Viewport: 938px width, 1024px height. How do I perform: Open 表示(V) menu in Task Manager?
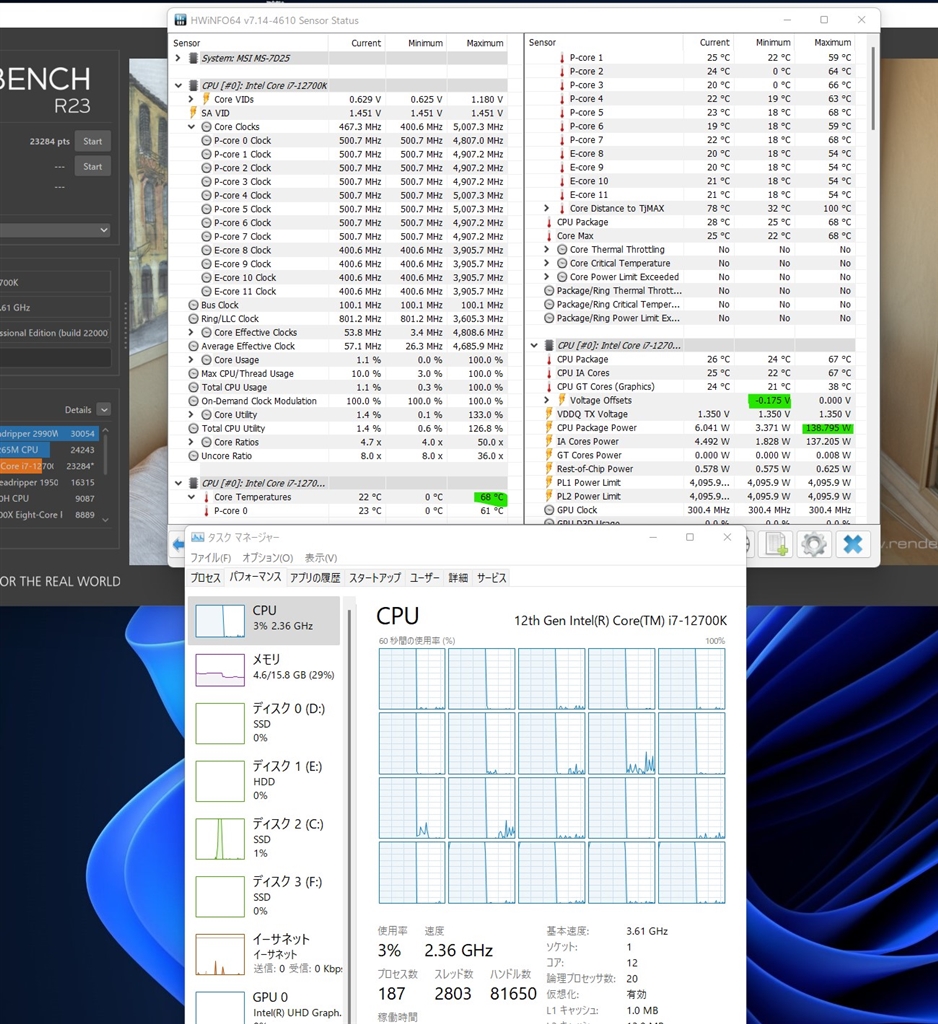pos(321,558)
